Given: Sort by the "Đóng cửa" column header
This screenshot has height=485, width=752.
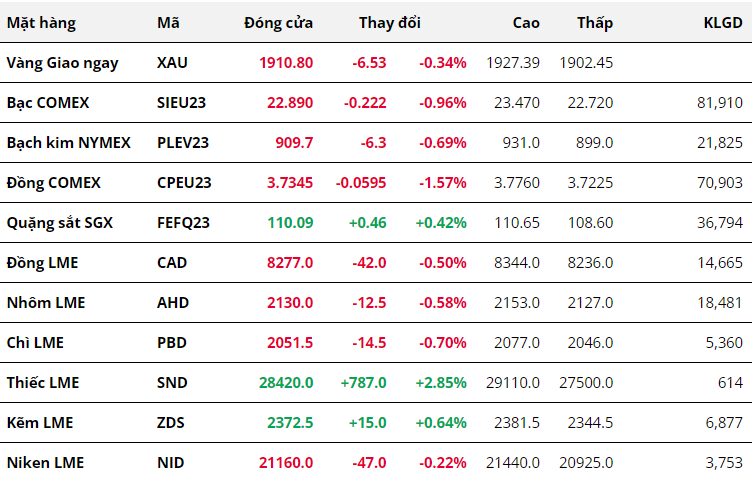Looking at the screenshot, I should pos(278,23).
